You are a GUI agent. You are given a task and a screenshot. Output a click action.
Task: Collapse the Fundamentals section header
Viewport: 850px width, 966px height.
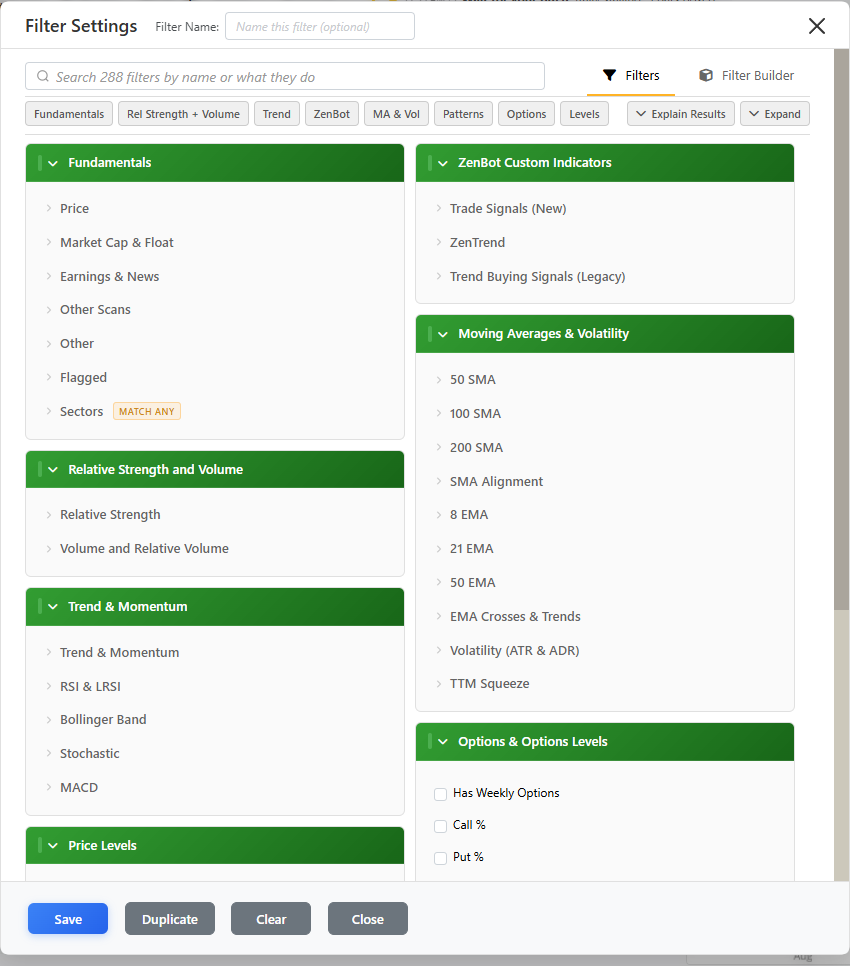pos(215,163)
